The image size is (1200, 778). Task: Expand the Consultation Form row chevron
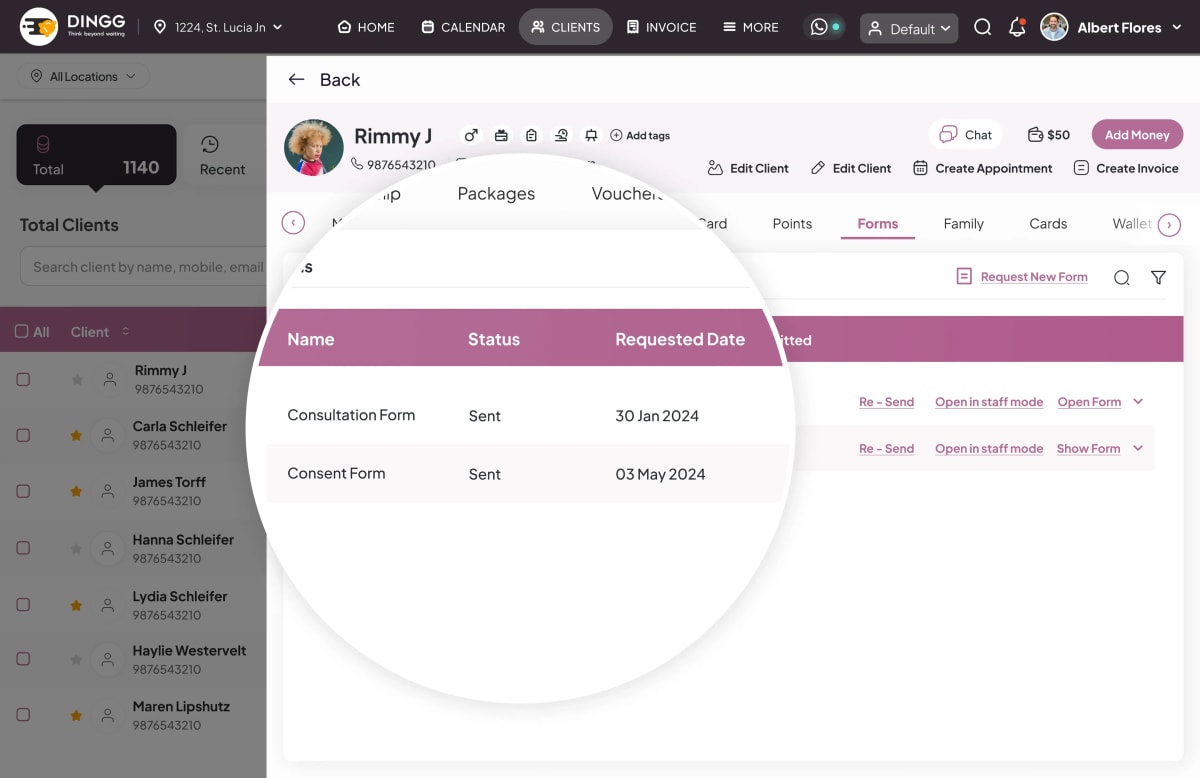point(1138,401)
